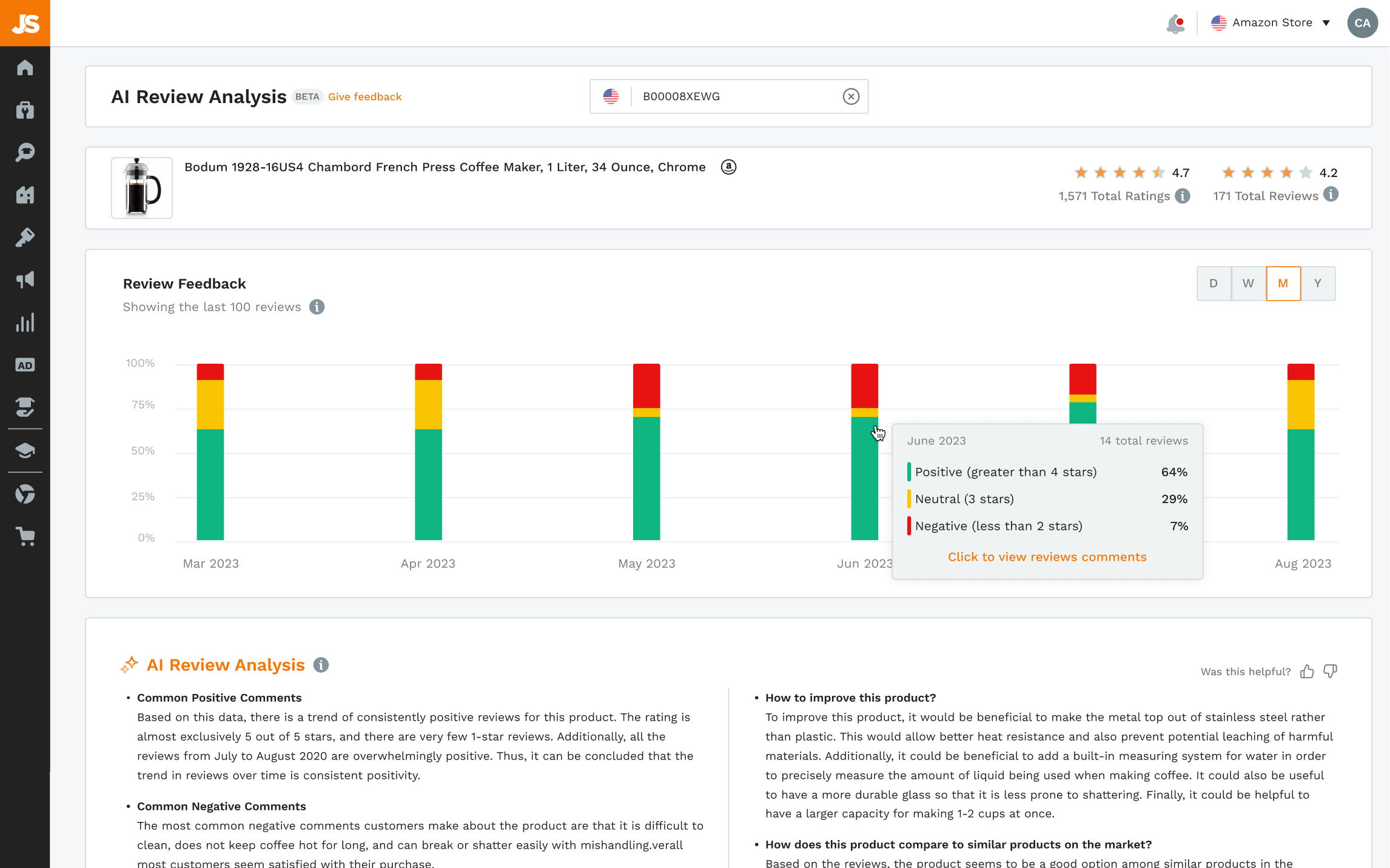Image resolution: width=1390 pixels, height=868 pixels.
Task: Show info for 1,571 Total Ratings
Action: (1183, 196)
